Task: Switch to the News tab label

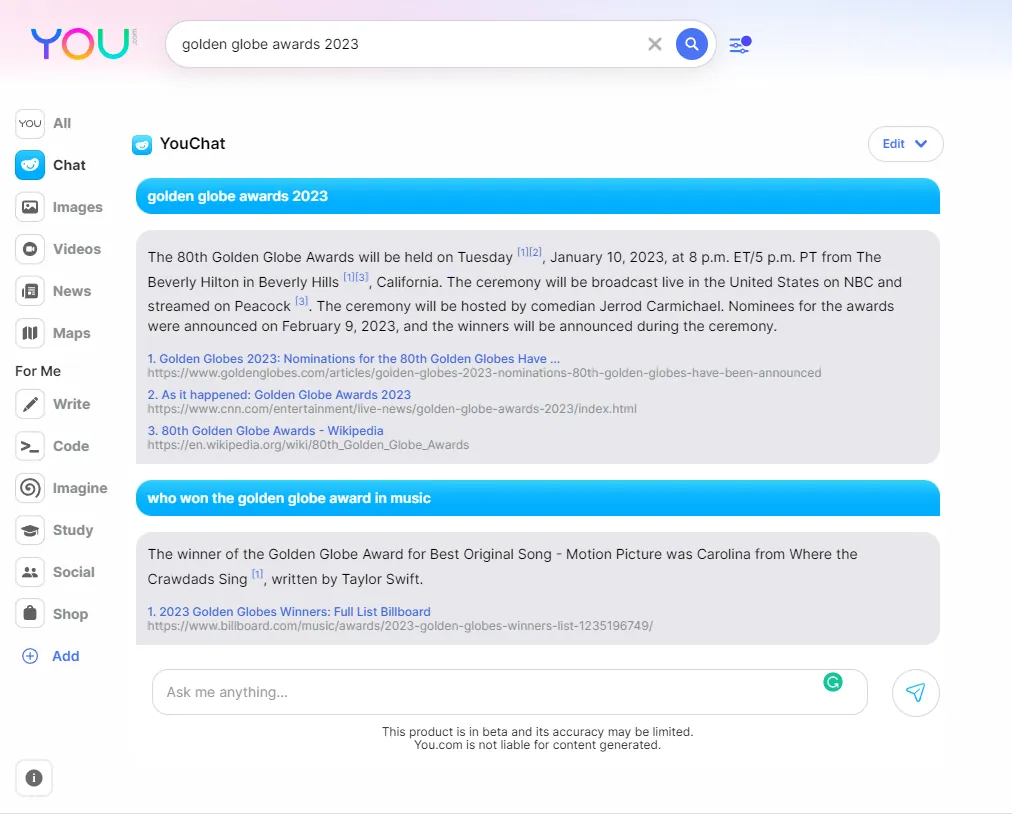Action: click(x=72, y=291)
